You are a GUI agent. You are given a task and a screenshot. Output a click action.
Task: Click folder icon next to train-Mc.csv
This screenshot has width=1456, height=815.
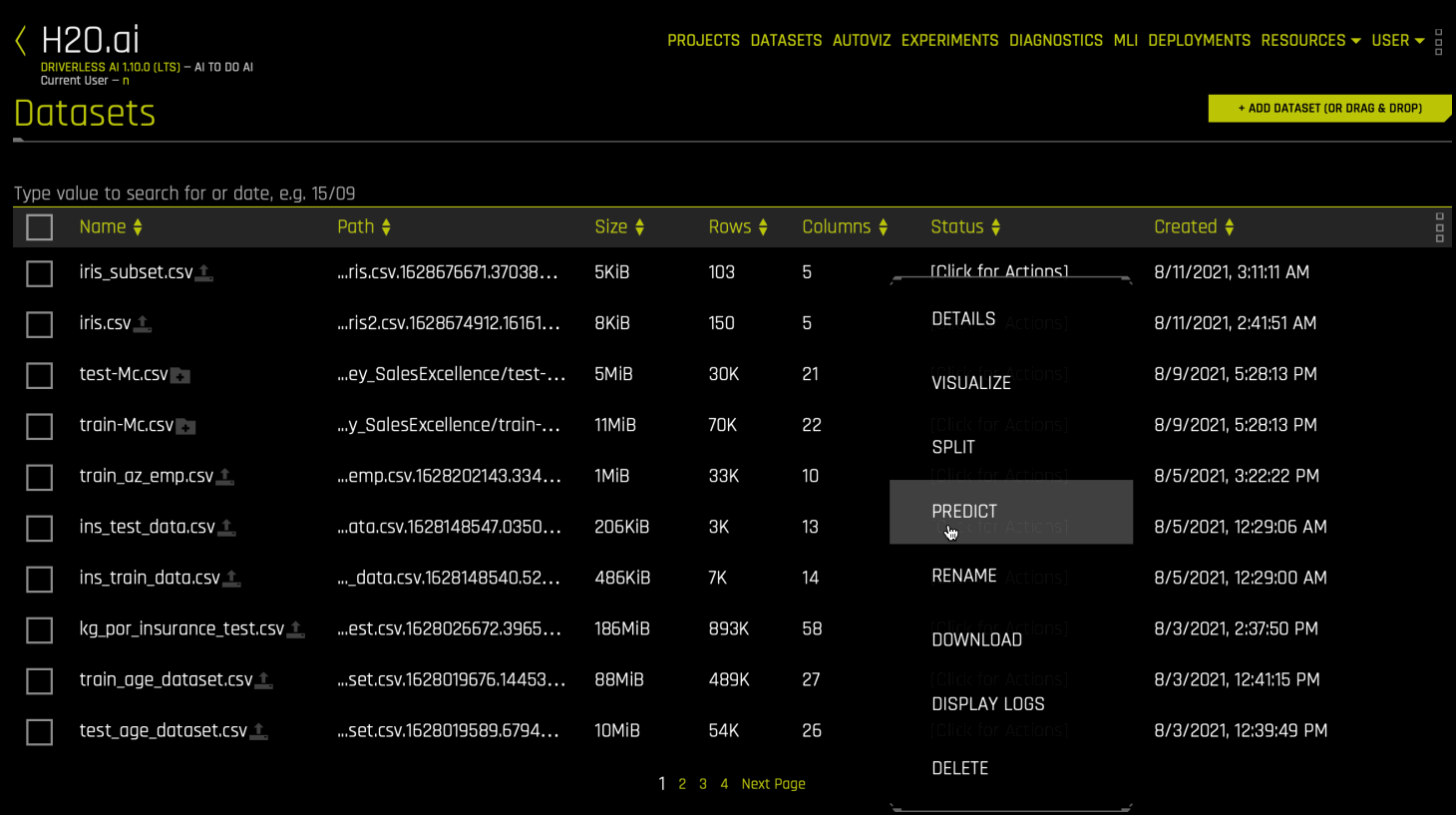(x=185, y=427)
